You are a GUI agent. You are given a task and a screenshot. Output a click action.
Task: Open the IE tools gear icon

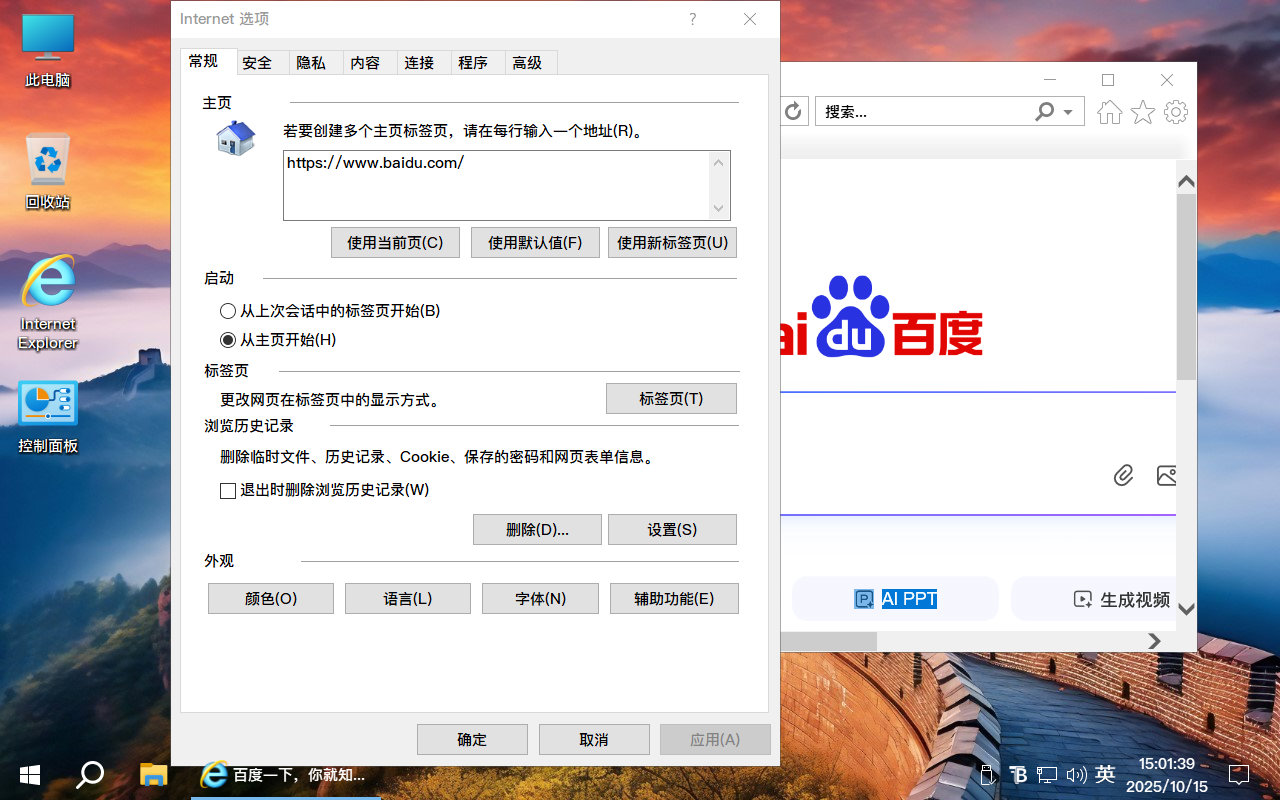click(1176, 112)
